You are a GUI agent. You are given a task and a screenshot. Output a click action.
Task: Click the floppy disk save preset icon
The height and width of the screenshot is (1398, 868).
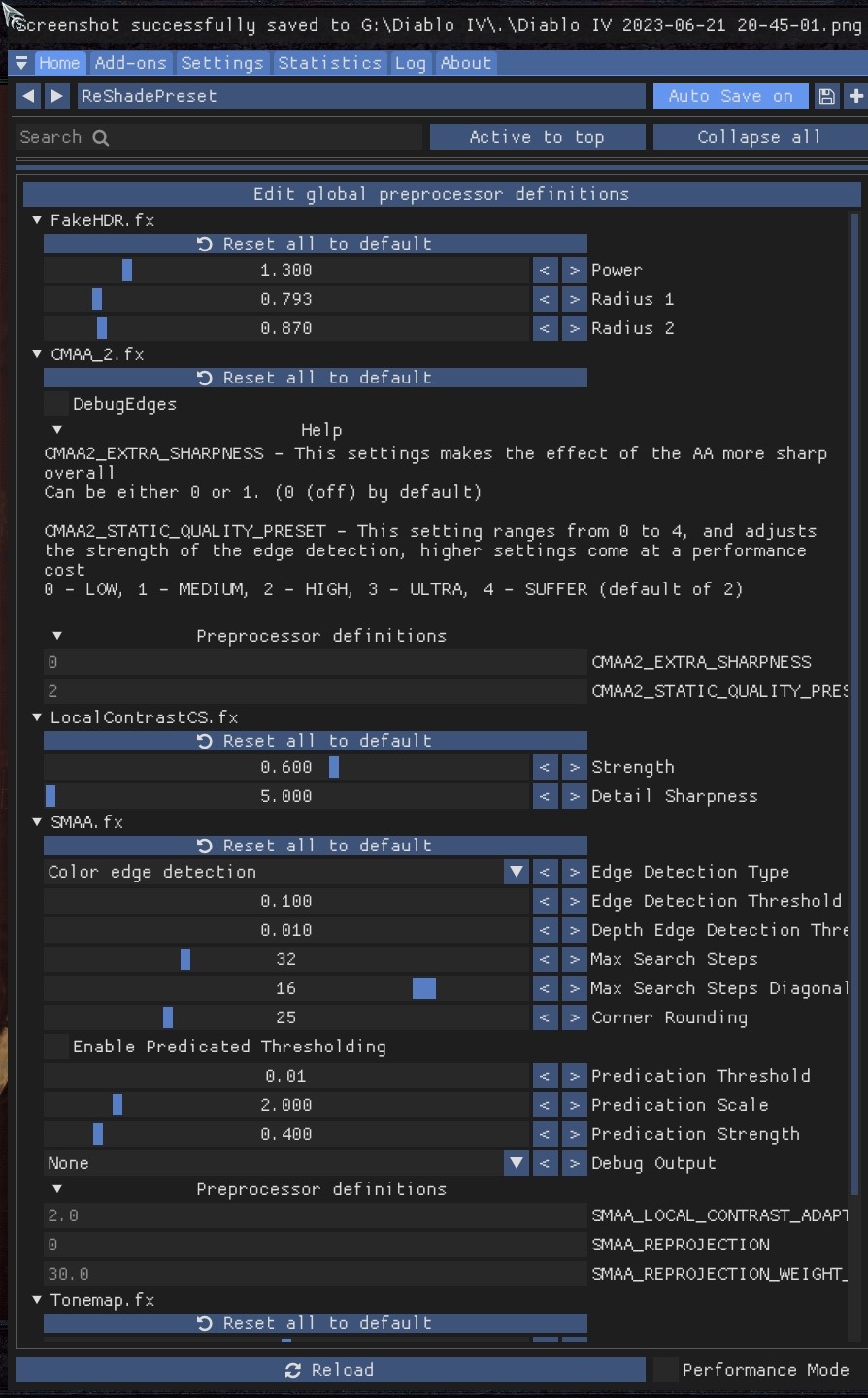pyautogui.click(x=826, y=95)
